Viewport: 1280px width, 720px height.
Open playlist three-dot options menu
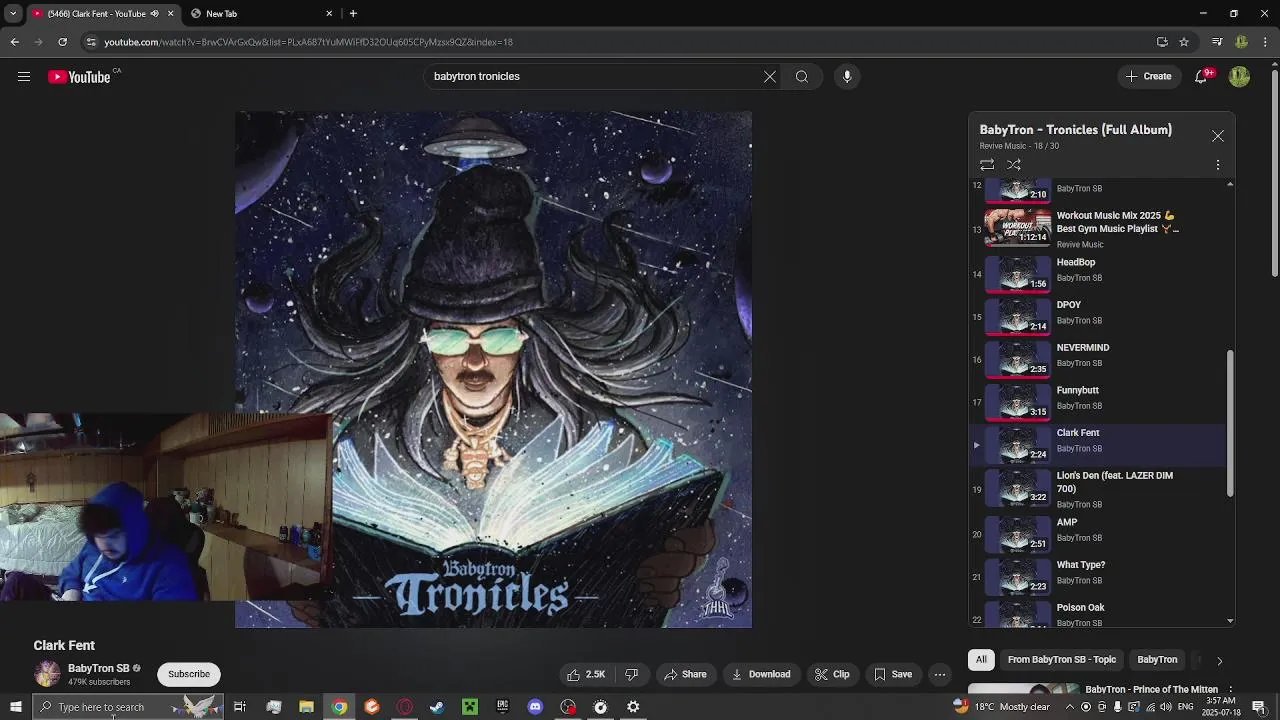[1218, 165]
